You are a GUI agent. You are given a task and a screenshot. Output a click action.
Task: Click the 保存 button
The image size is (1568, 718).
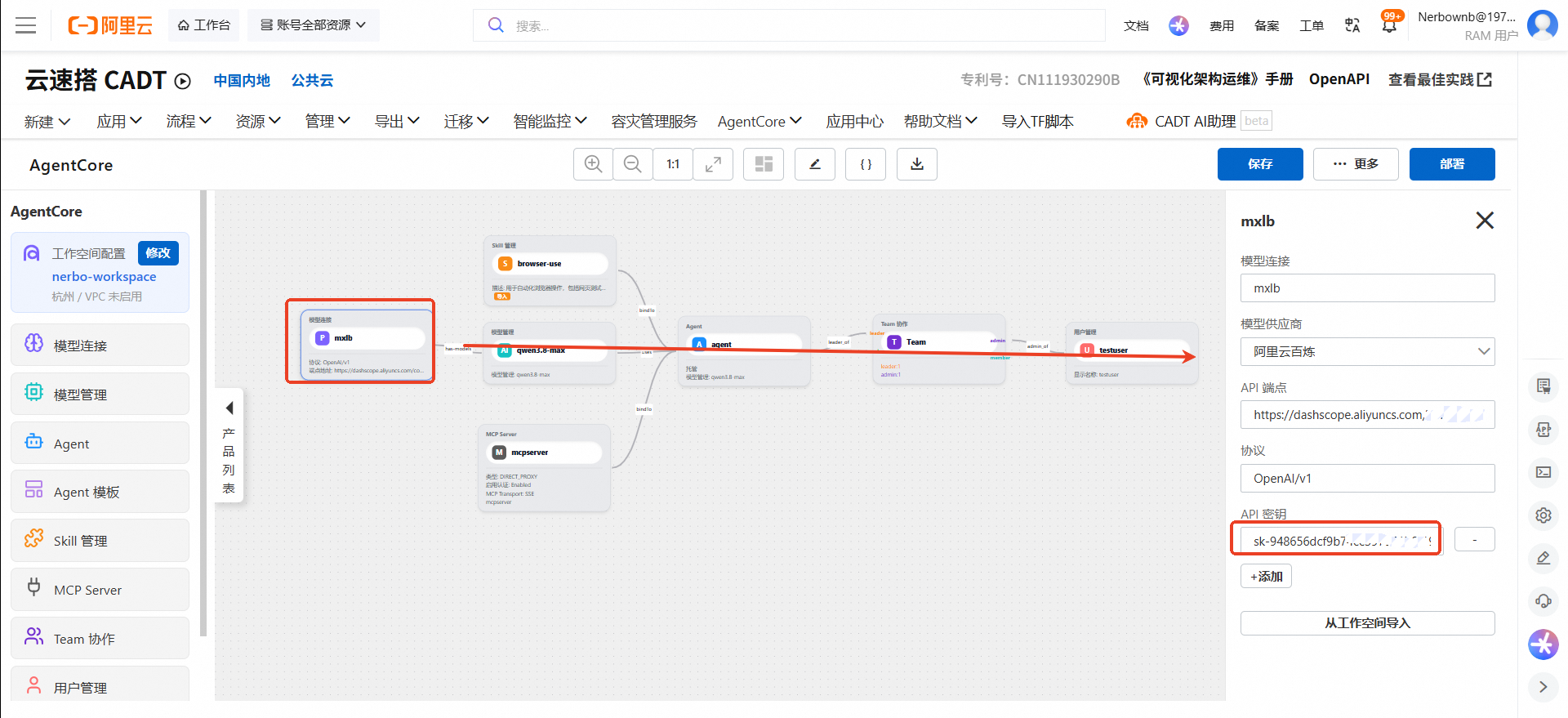(x=1260, y=164)
